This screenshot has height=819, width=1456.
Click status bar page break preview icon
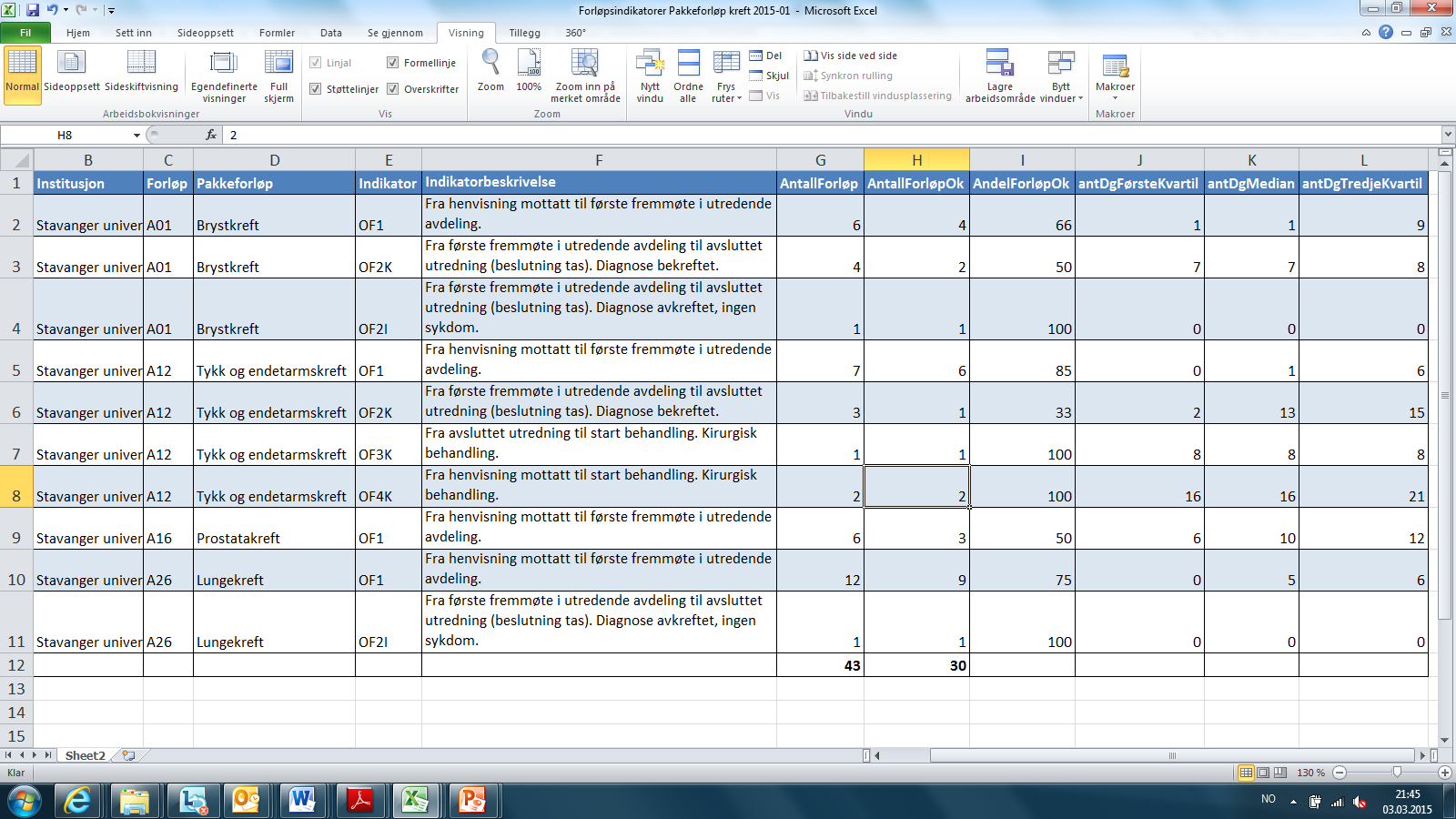pyautogui.click(x=1280, y=773)
